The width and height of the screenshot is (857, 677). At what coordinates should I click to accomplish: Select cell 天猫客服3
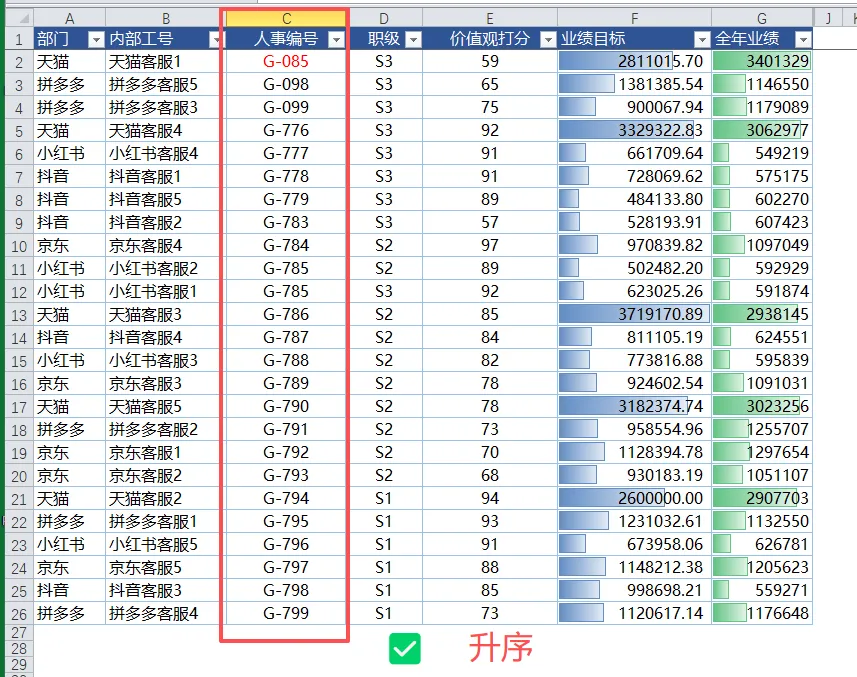pos(165,314)
